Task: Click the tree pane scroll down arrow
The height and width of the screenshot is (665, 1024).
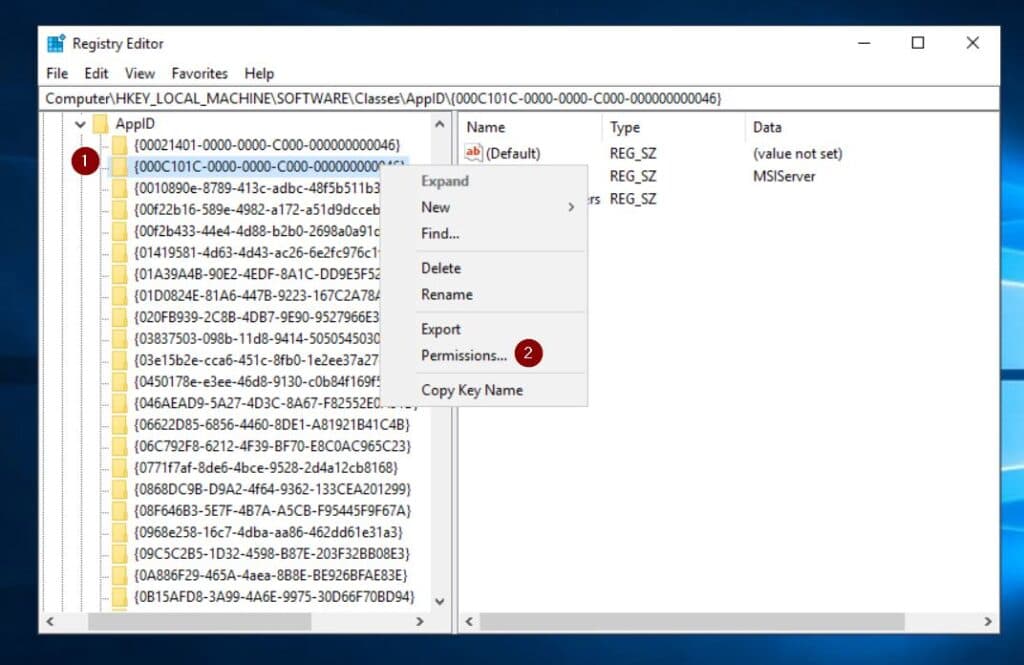Action: (x=440, y=602)
